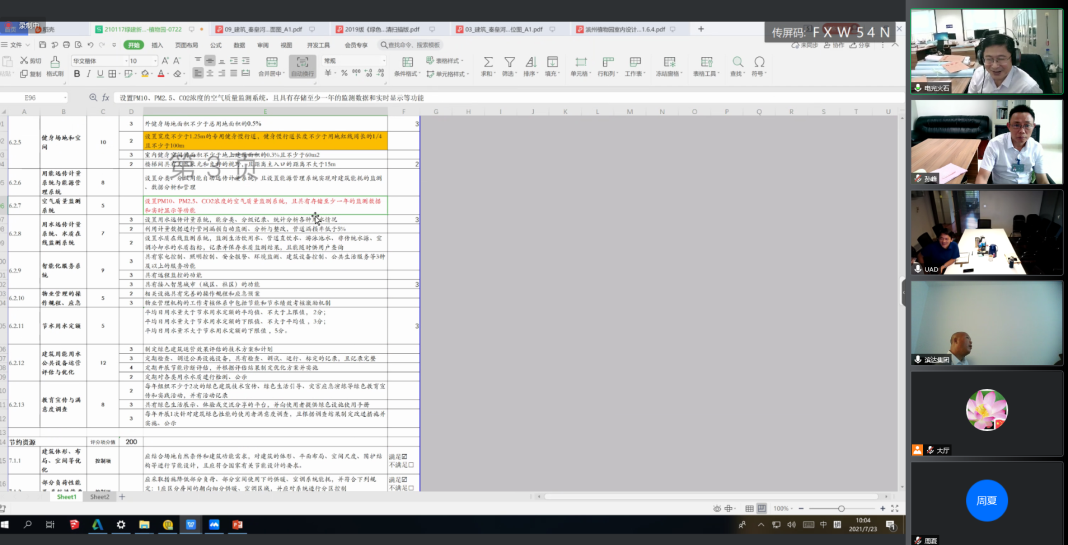Add a new sheet with plus button

(x=123, y=497)
